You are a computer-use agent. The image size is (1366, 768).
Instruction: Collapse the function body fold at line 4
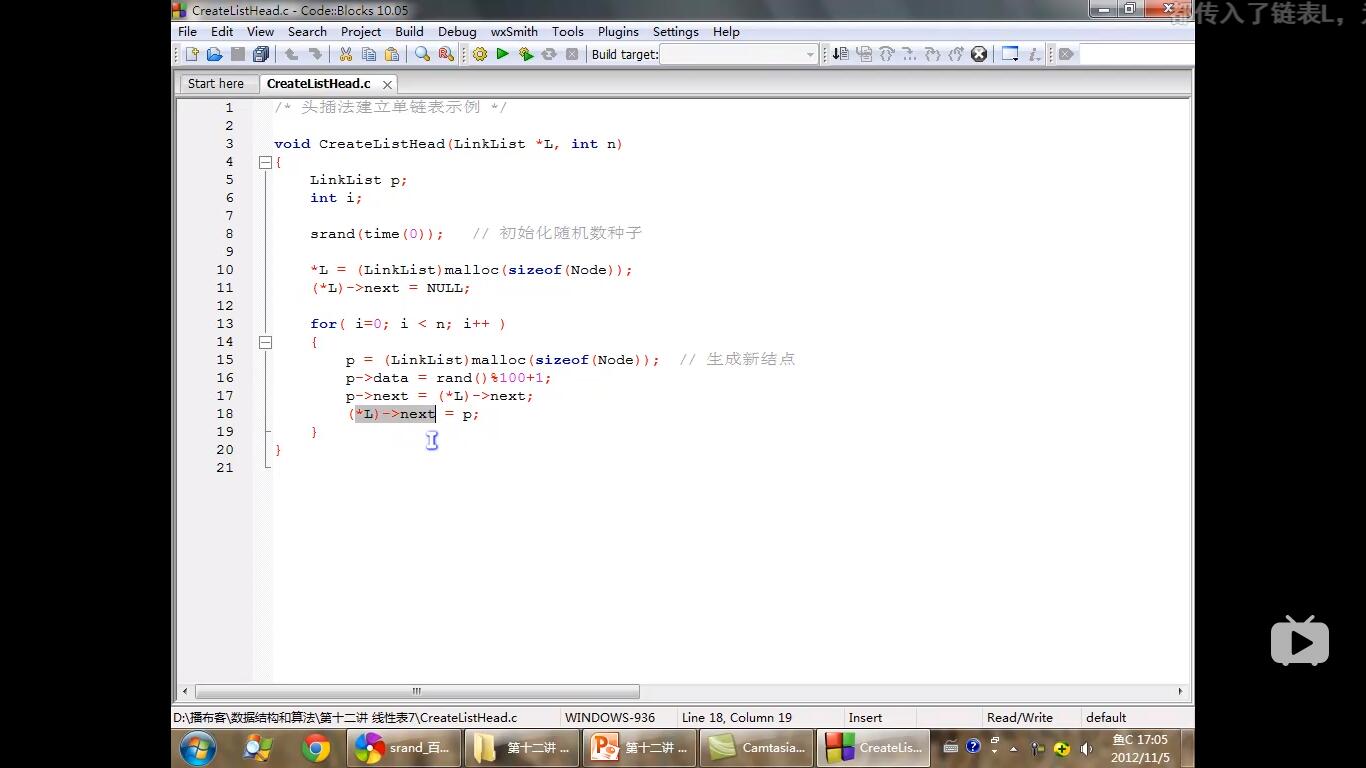265,162
